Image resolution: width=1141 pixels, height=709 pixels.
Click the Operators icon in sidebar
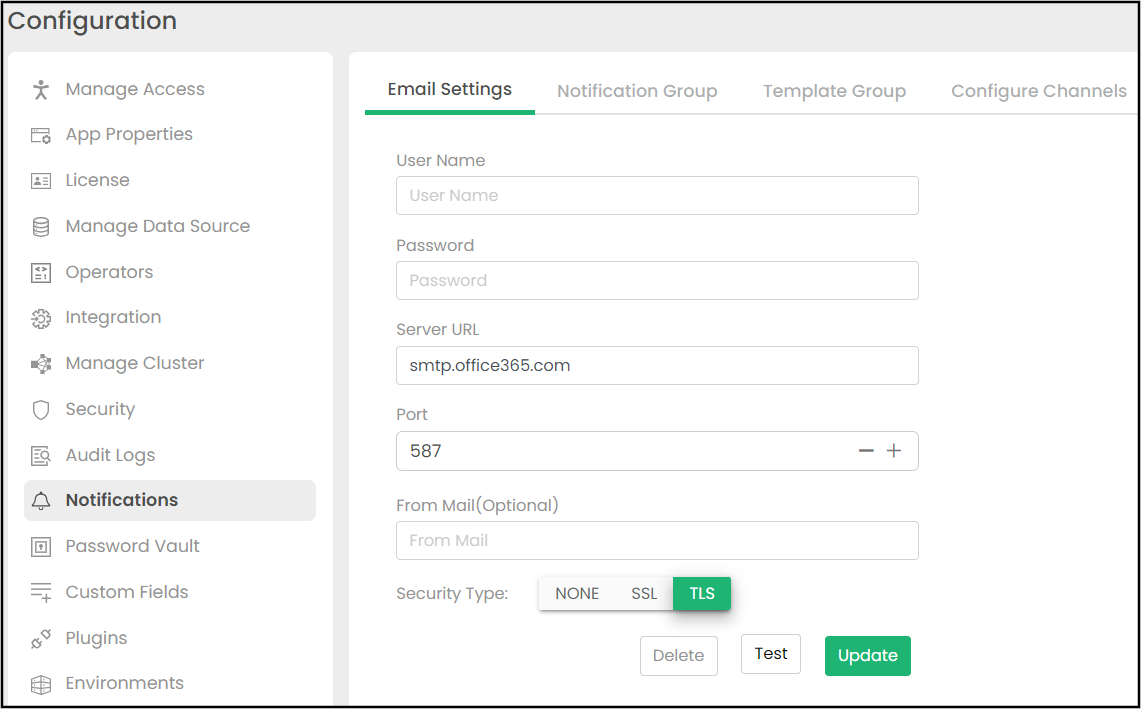(x=41, y=273)
